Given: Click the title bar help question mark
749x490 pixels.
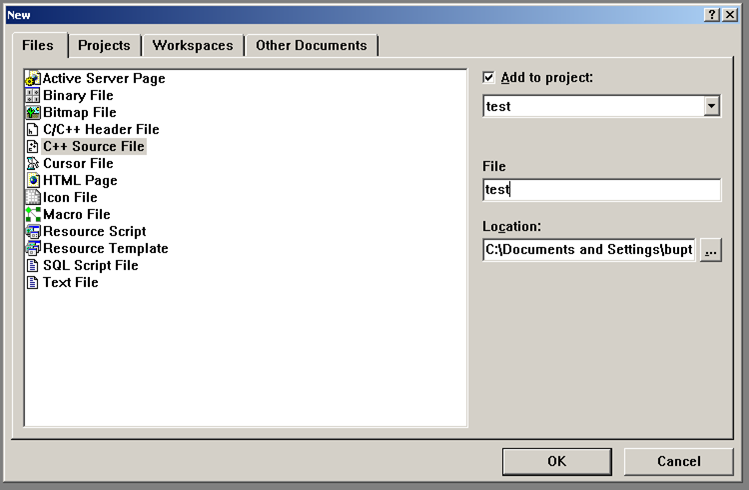Looking at the screenshot, I should 712,14.
